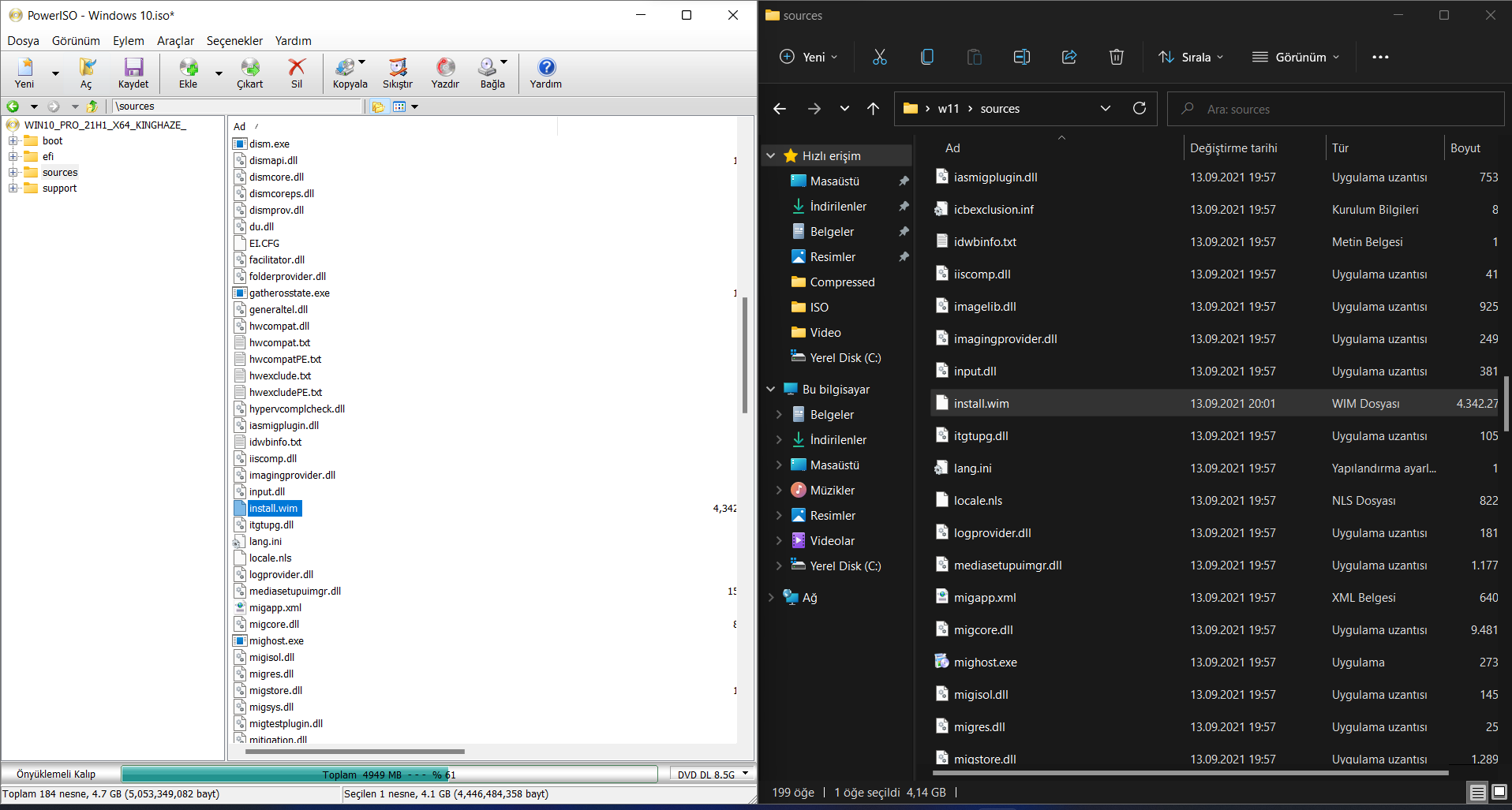The image size is (1512, 810).
Task: Open the Seçenekler menu
Action: click(x=234, y=41)
